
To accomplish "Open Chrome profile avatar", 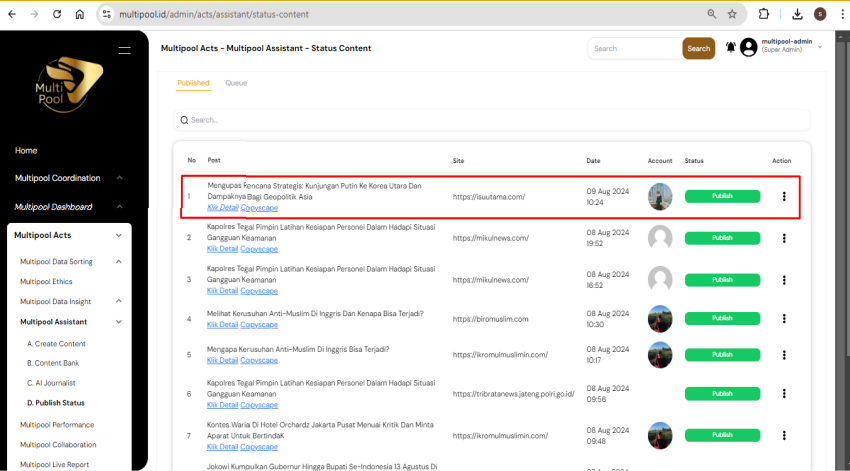I will click(820, 14).
